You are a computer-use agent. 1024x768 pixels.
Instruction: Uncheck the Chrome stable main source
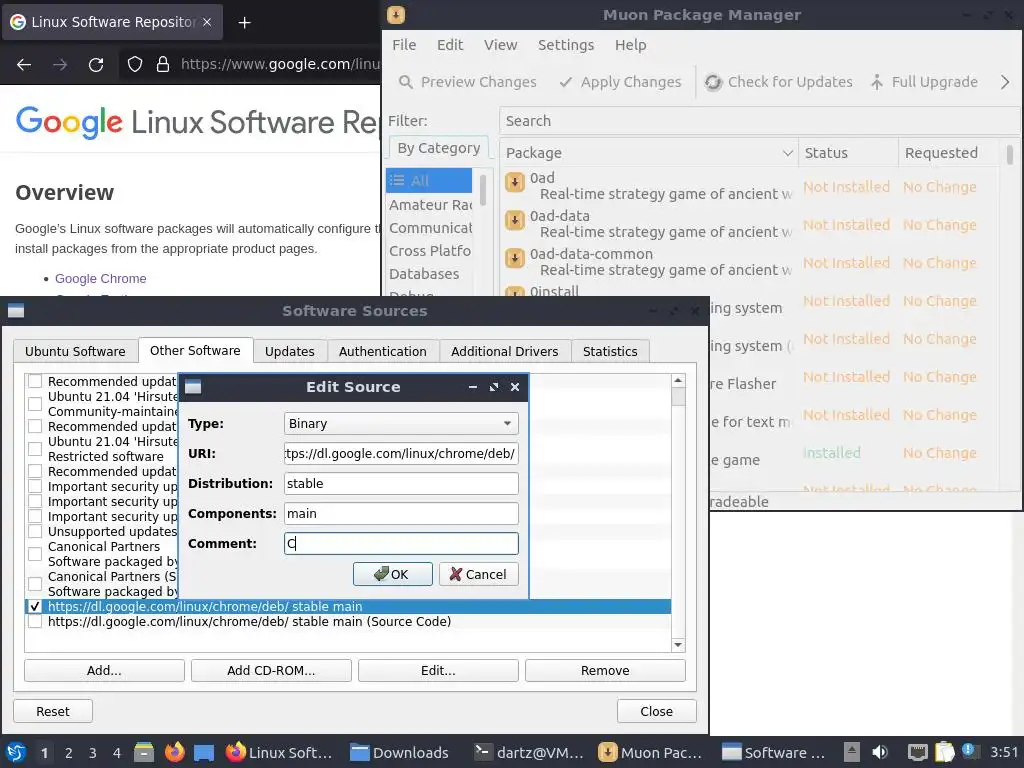click(35, 607)
